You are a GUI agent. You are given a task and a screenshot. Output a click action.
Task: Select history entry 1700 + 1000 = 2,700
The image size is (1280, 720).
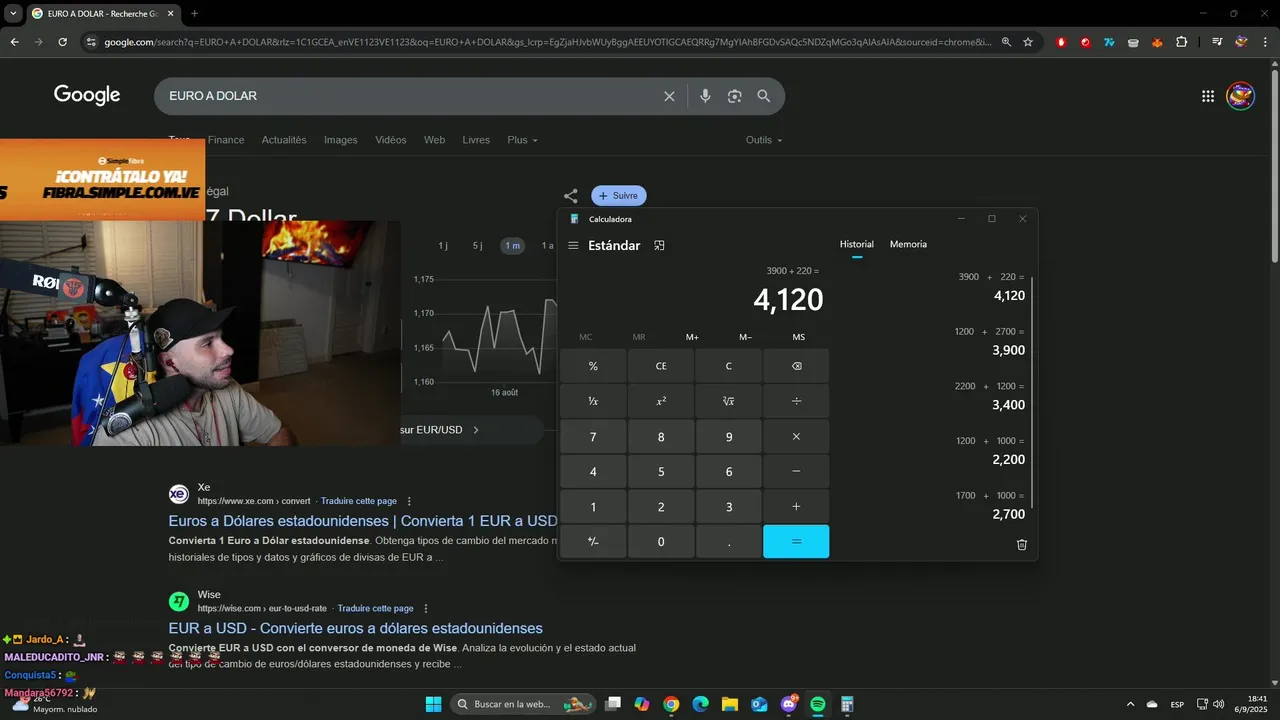(991, 505)
